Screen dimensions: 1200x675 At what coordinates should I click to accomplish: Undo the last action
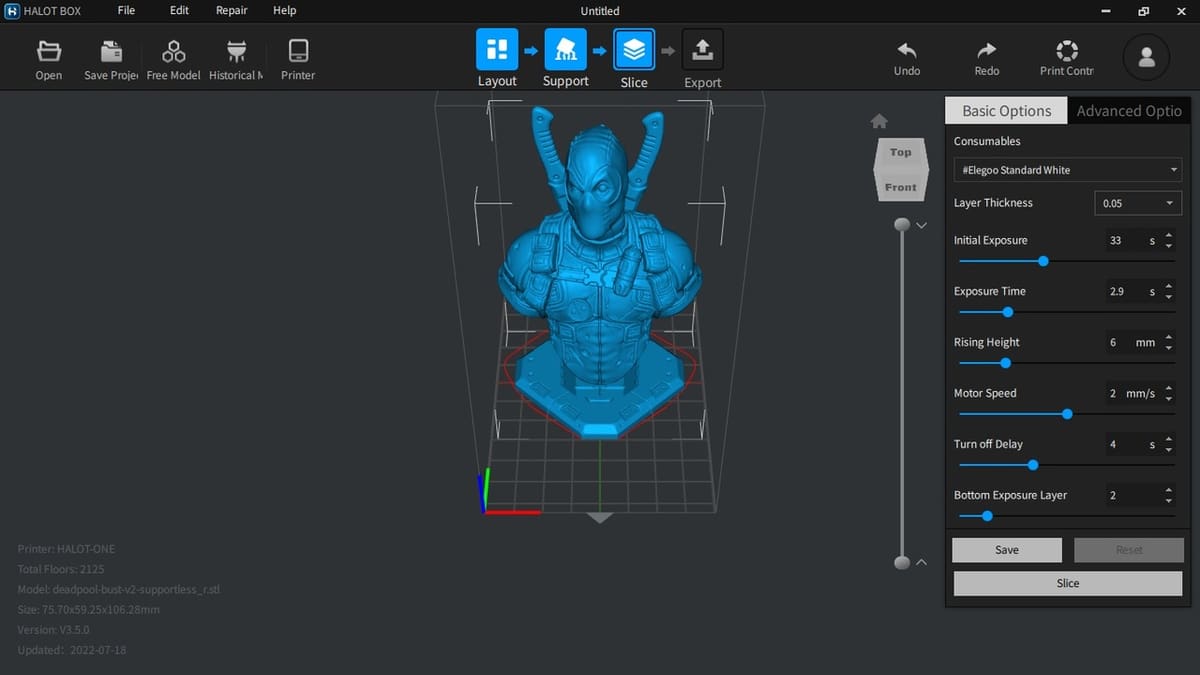point(907,58)
